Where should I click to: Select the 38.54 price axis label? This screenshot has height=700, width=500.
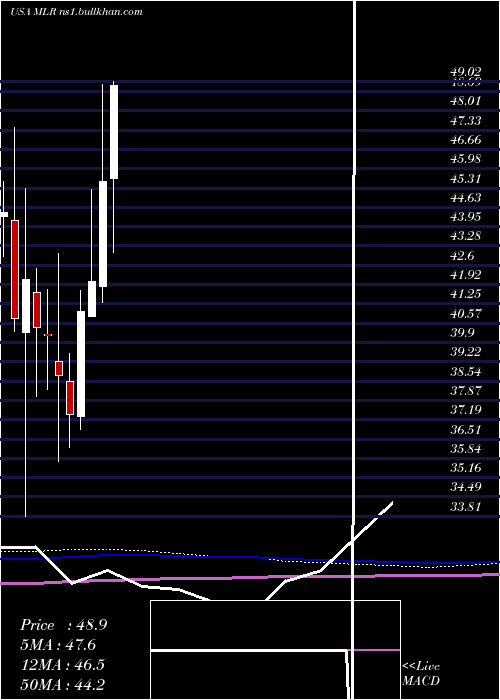465,372
